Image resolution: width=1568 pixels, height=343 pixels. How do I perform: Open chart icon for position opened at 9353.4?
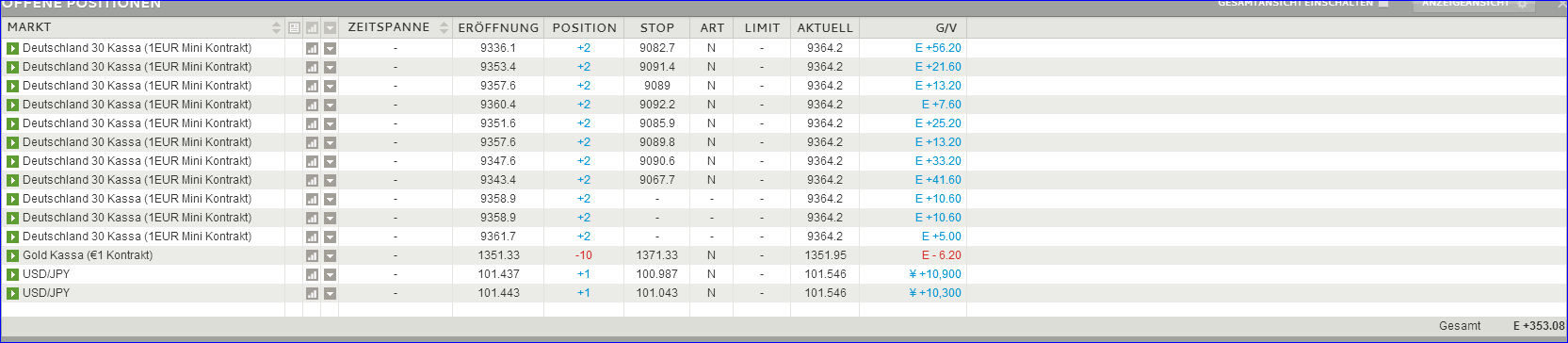pyautogui.click(x=312, y=67)
